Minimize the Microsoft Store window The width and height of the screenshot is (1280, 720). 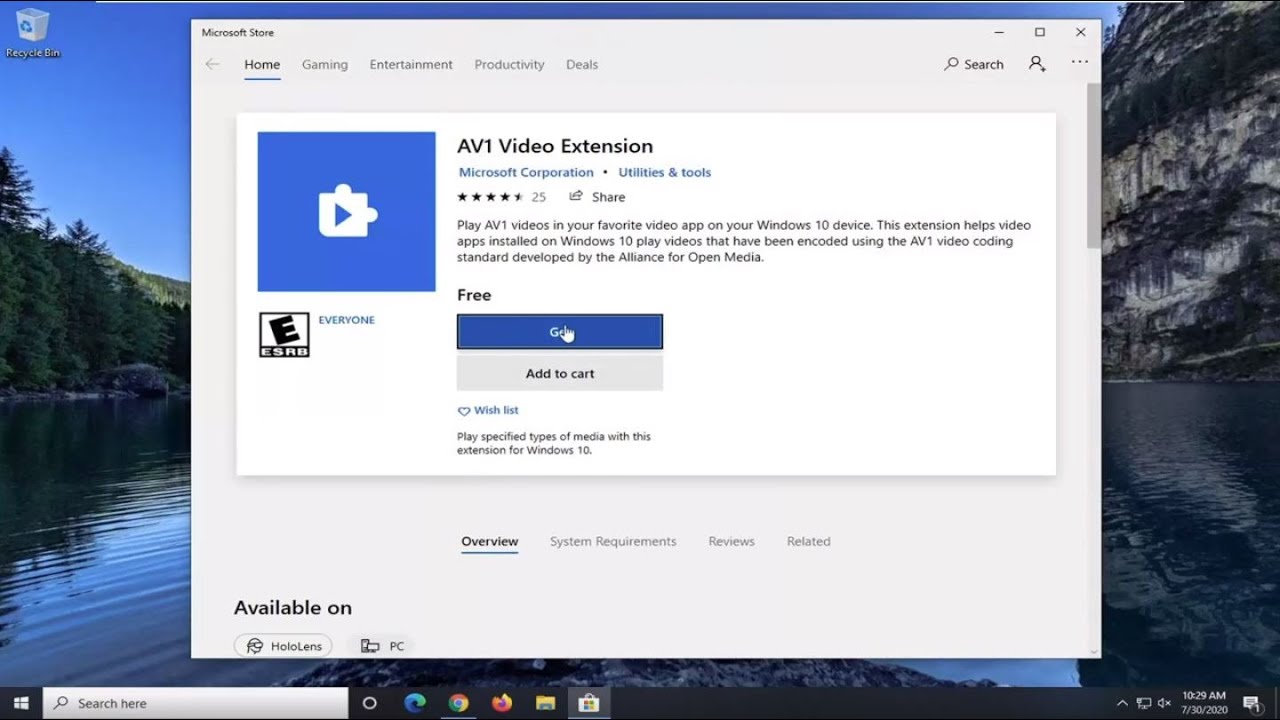point(999,32)
